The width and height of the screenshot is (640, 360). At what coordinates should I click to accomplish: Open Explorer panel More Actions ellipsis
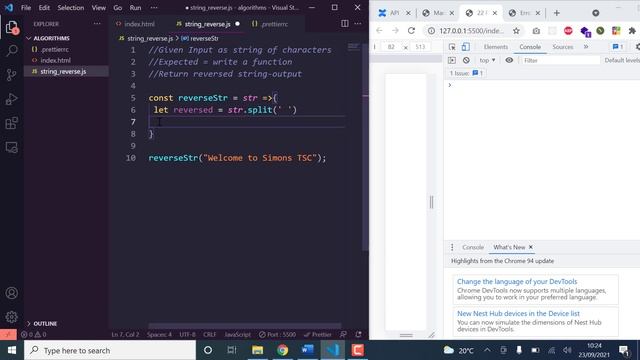(97, 24)
